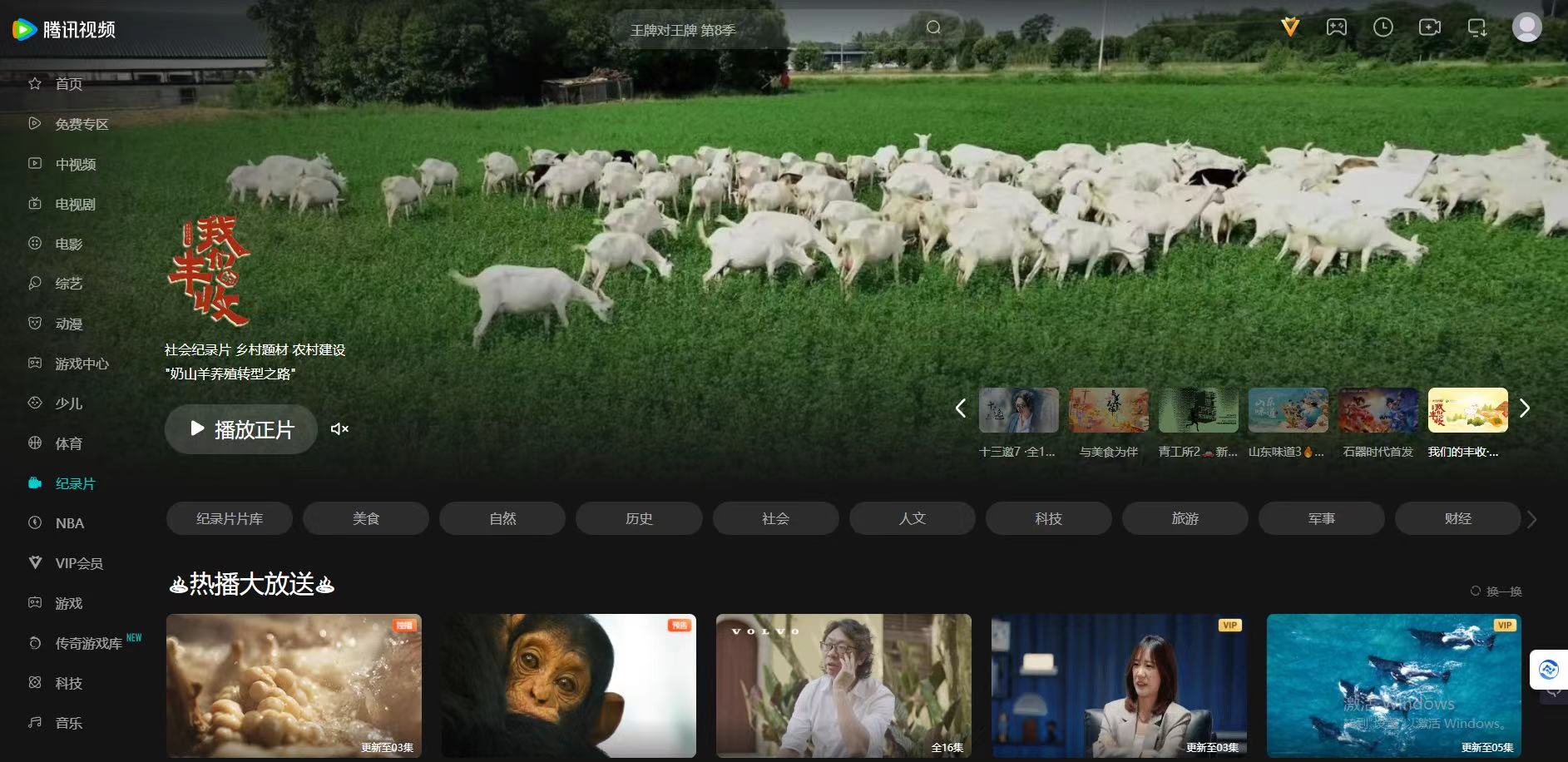The image size is (1568, 762).
Task: Show next carousel thumbnails
Action: pyautogui.click(x=1524, y=408)
